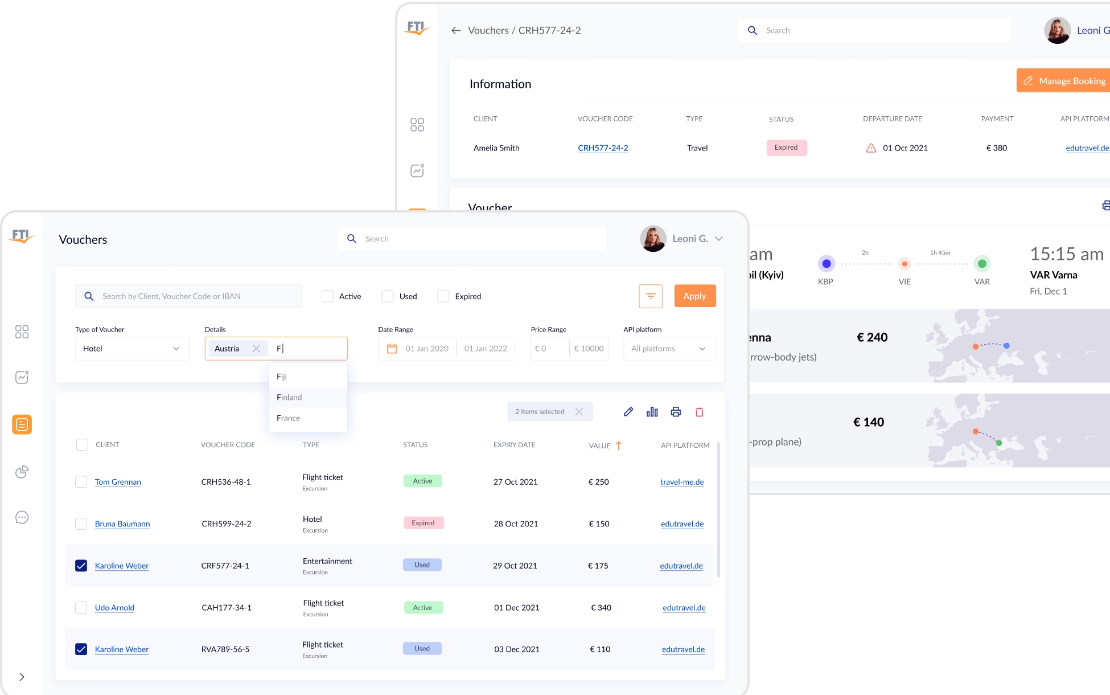Click Manage Booking button in back window

1064,81
